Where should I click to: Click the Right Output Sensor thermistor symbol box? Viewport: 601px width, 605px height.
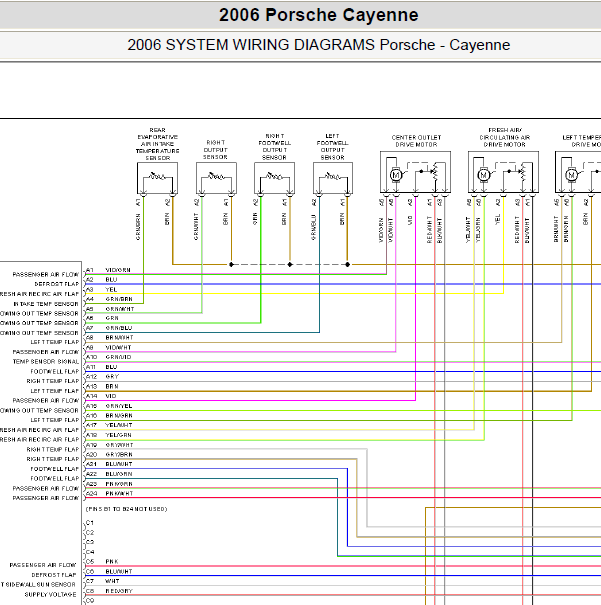point(216,178)
